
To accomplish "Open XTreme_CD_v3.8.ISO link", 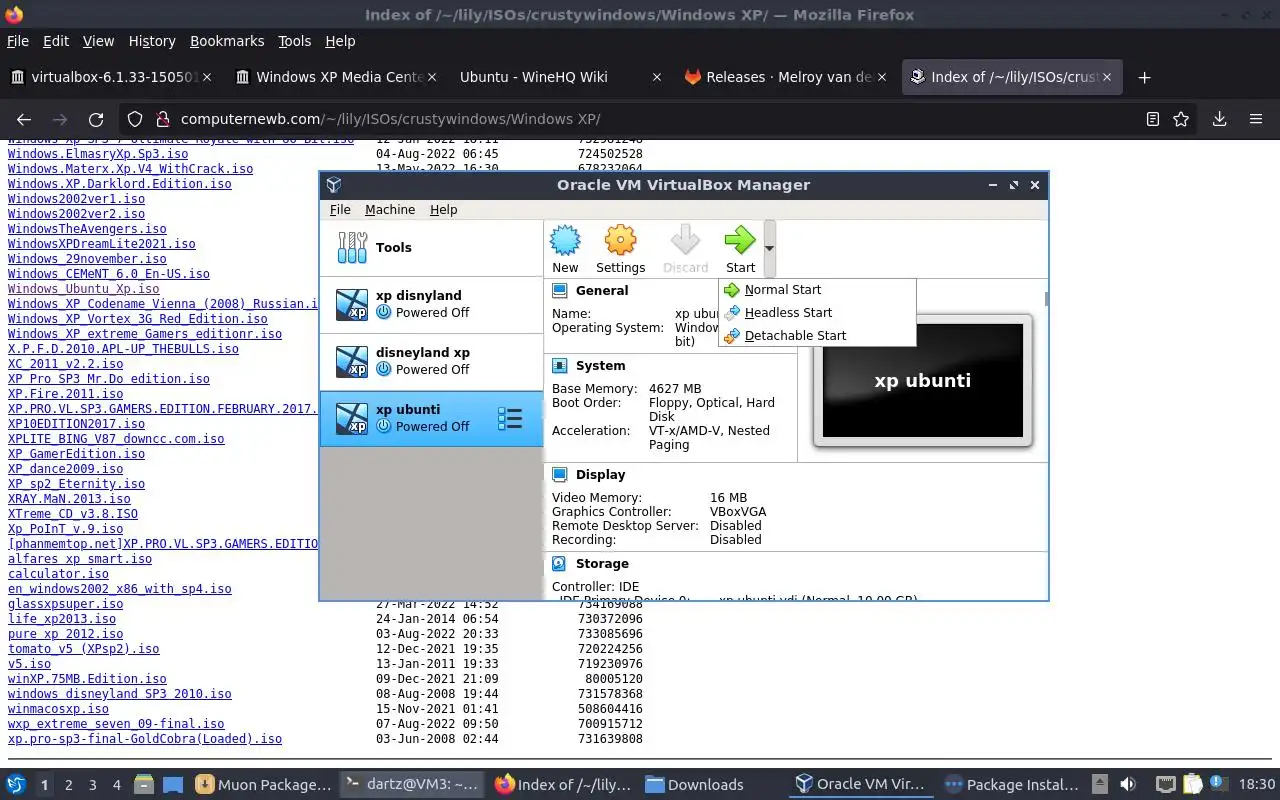I will [x=73, y=514].
